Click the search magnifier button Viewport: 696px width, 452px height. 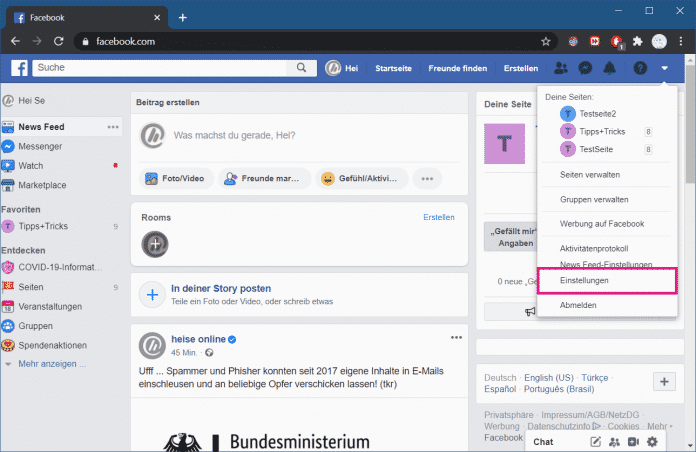click(x=301, y=68)
